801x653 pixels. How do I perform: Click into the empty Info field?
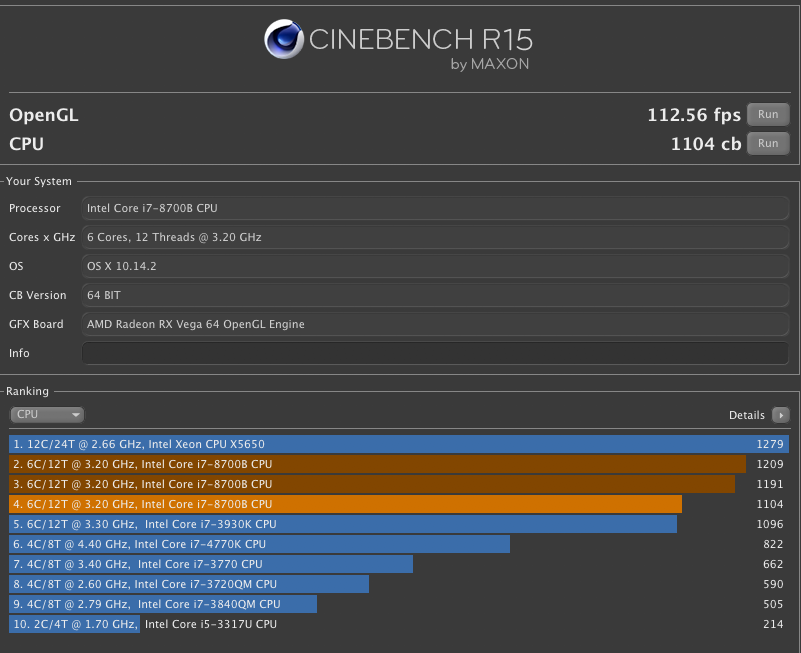(x=435, y=353)
